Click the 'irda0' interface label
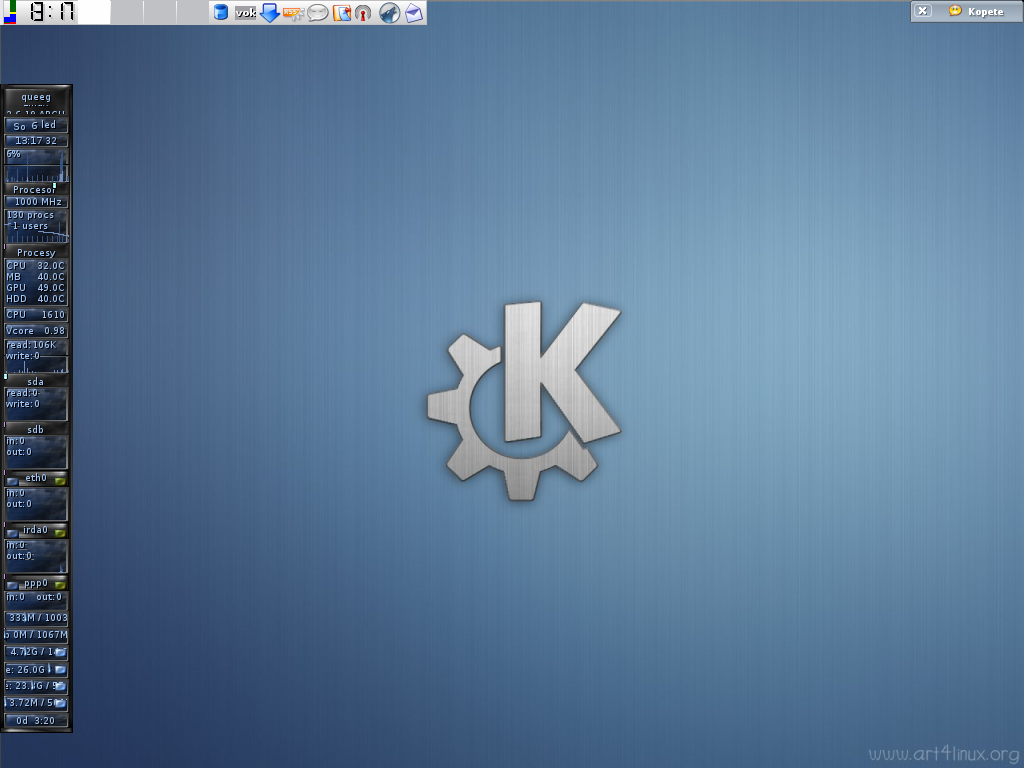The height and width of the screenshot is (768, 1024). click(36, 530)
